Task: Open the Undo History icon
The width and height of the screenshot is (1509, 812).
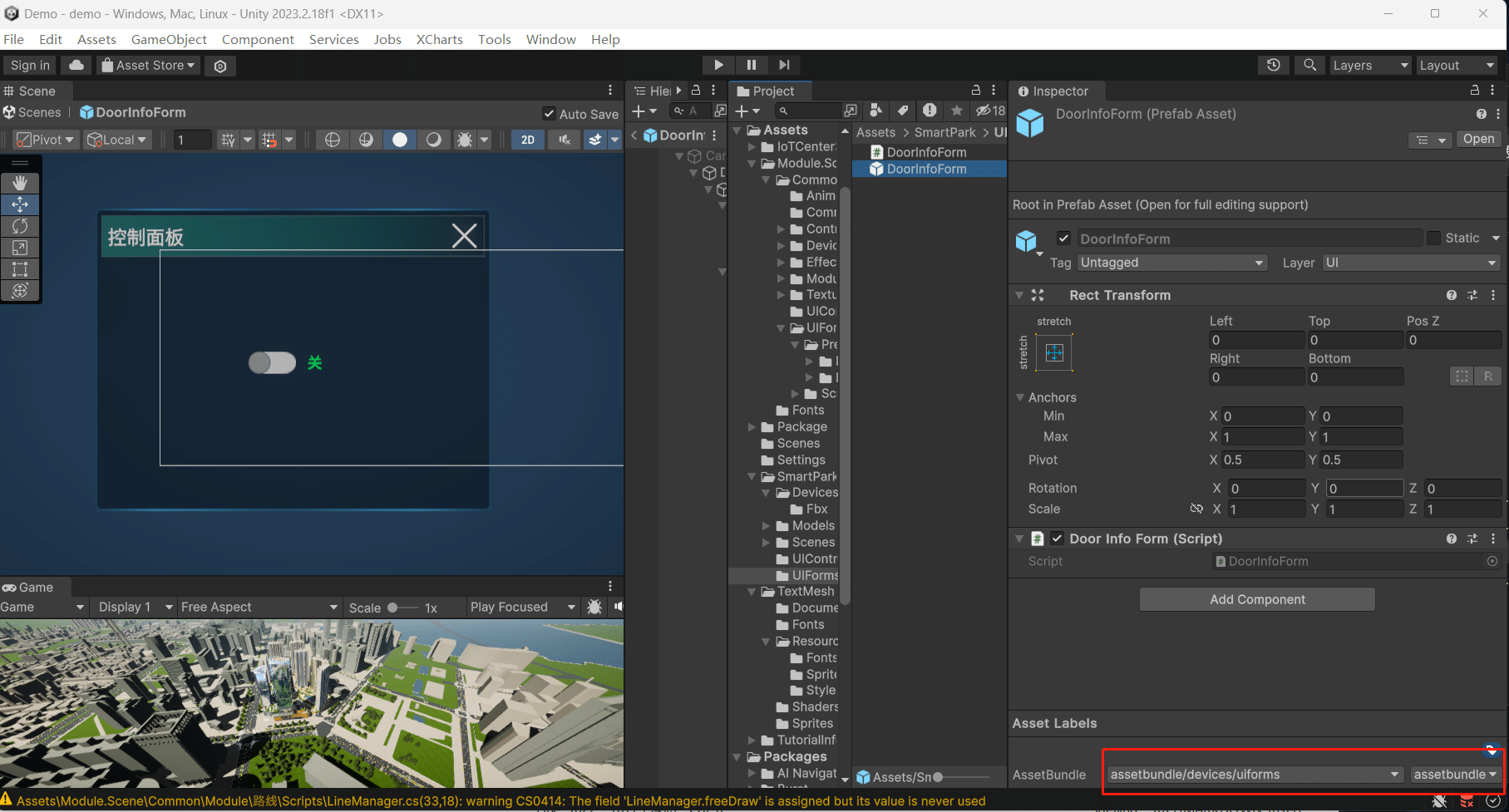Action: (x=1273, y=65)
